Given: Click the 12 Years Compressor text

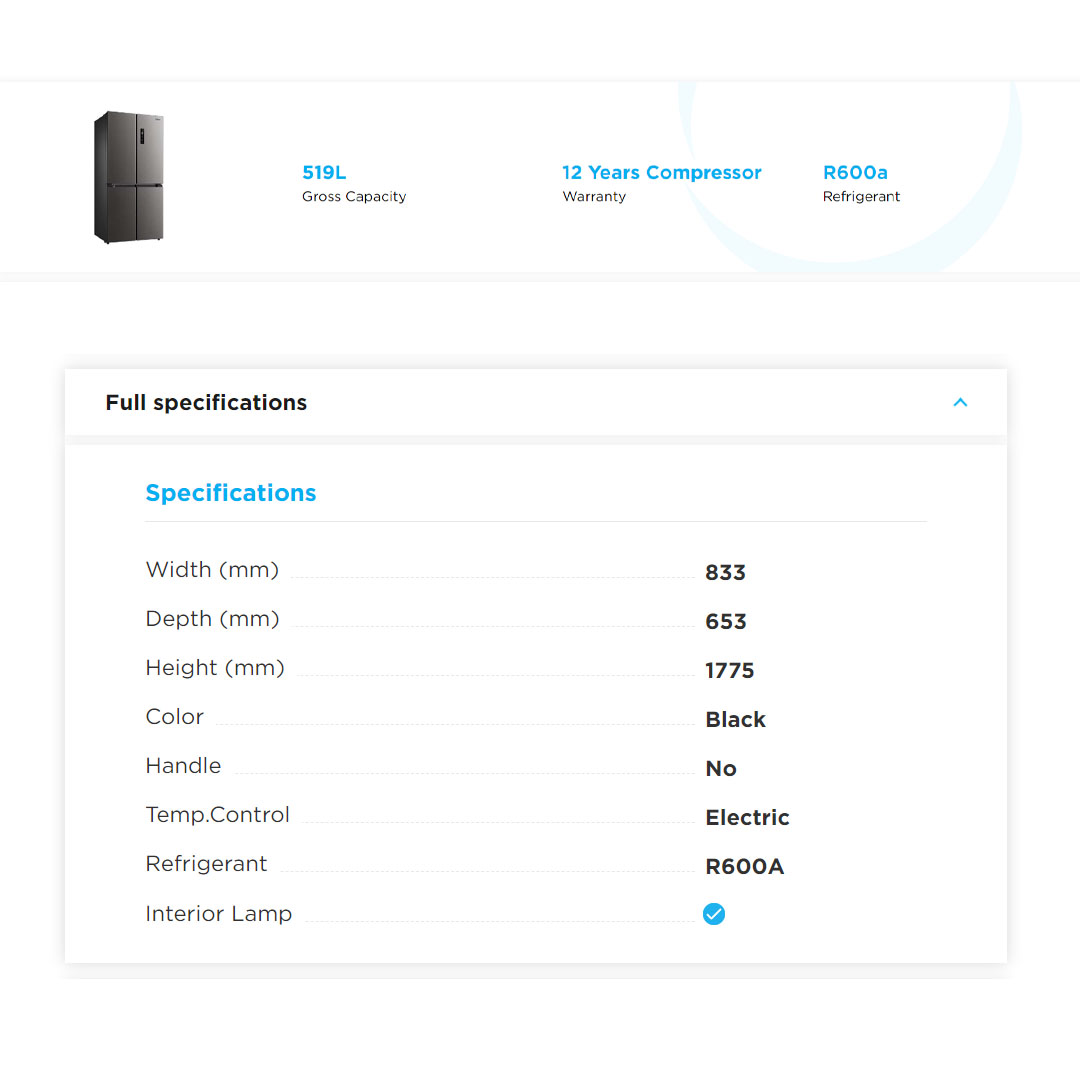Looking at the screenshot, I should (661, 173).
